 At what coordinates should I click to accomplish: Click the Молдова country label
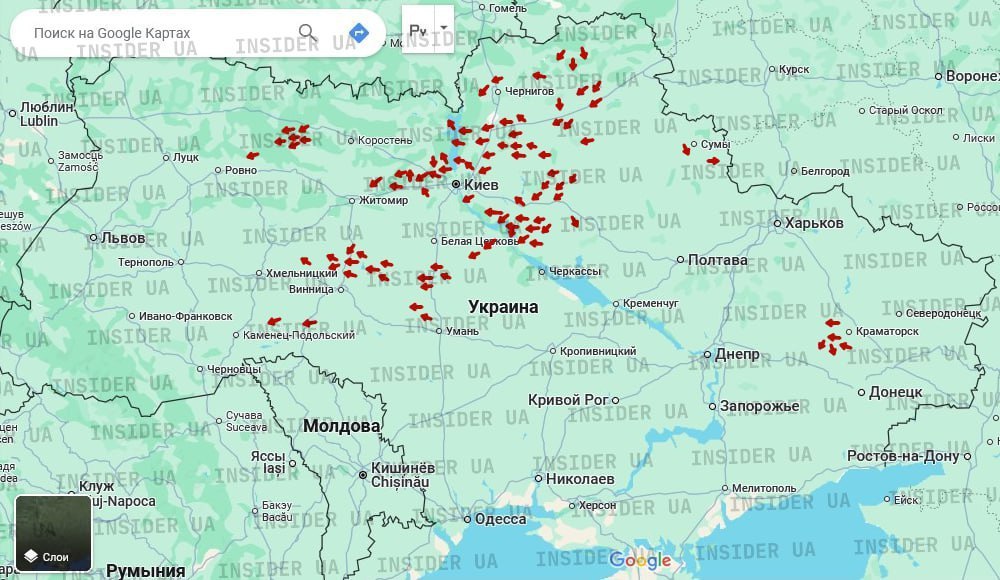[x=342, y=426]
